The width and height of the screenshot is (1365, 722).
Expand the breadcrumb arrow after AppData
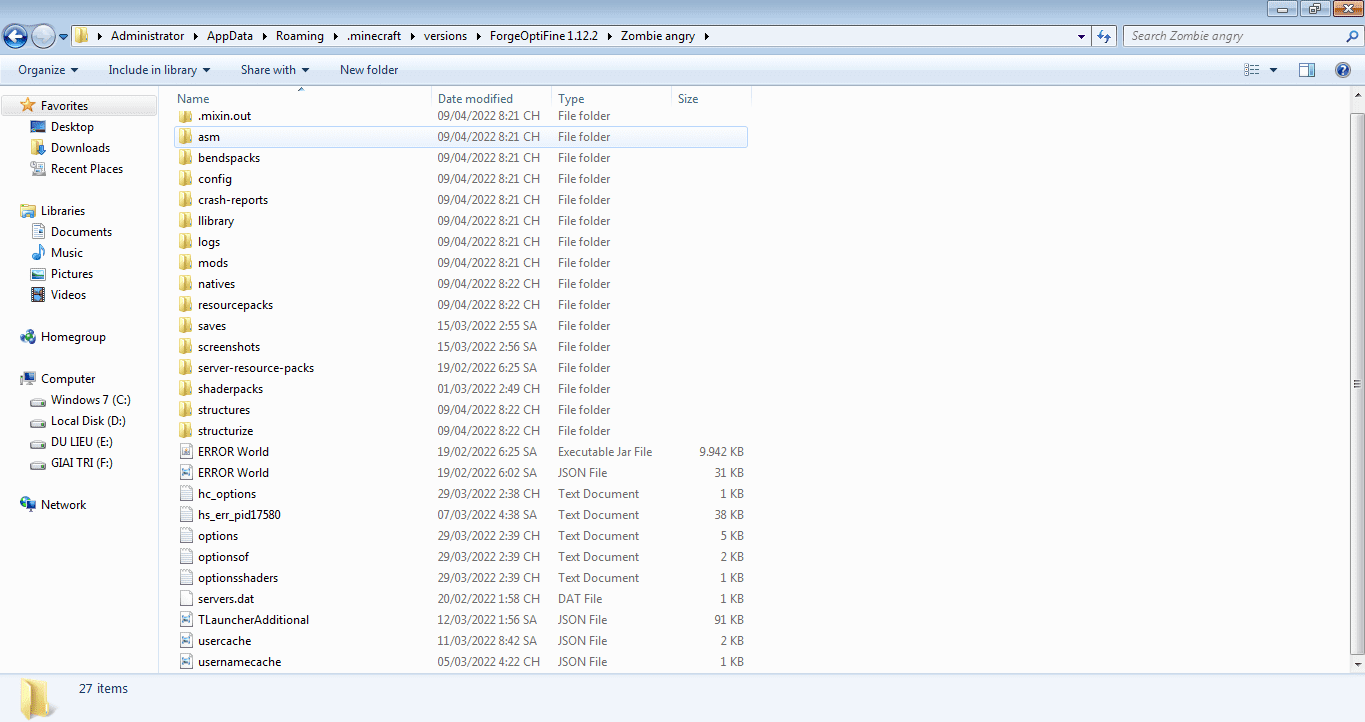point(264,36)
